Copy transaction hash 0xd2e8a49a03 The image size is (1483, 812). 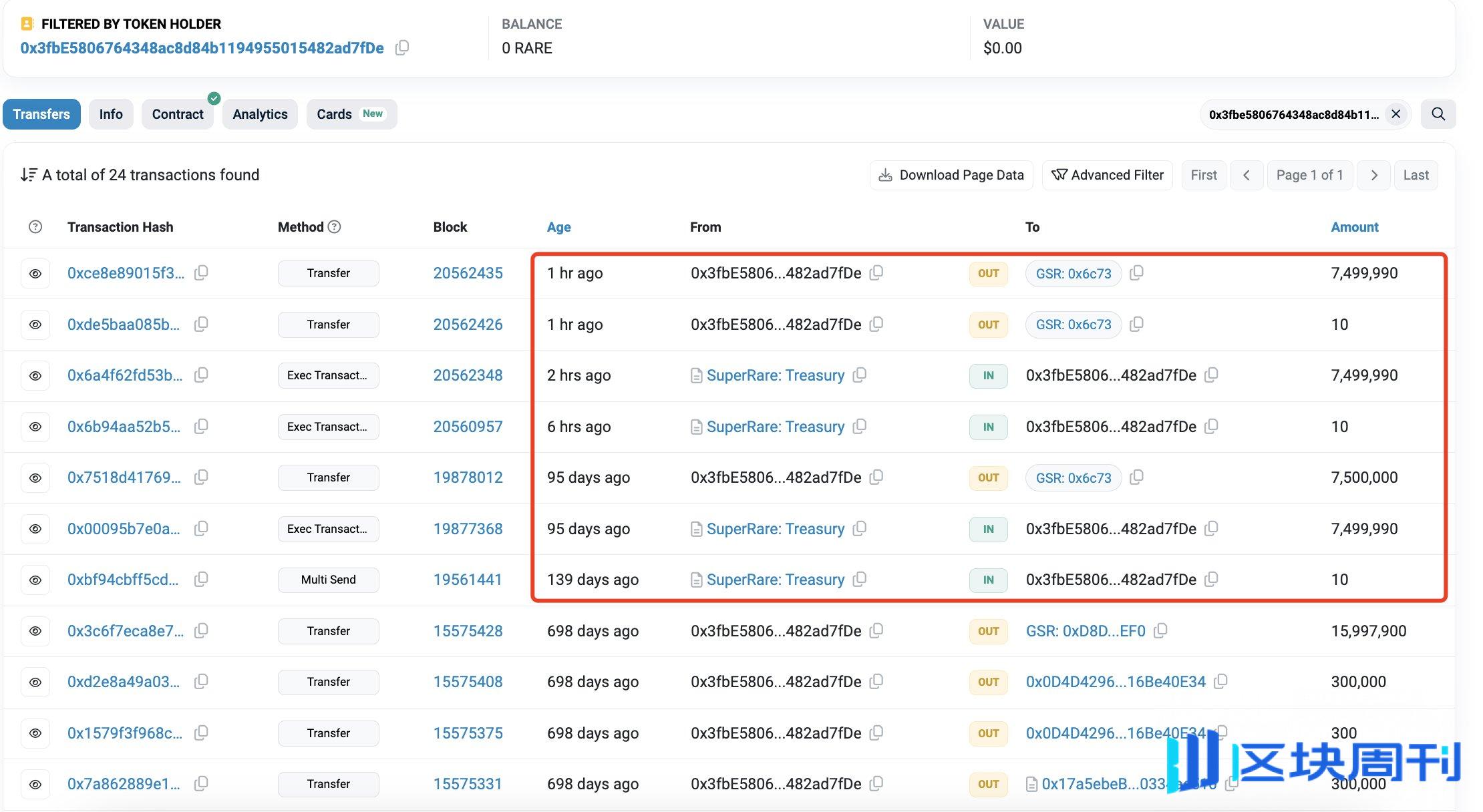201,681
